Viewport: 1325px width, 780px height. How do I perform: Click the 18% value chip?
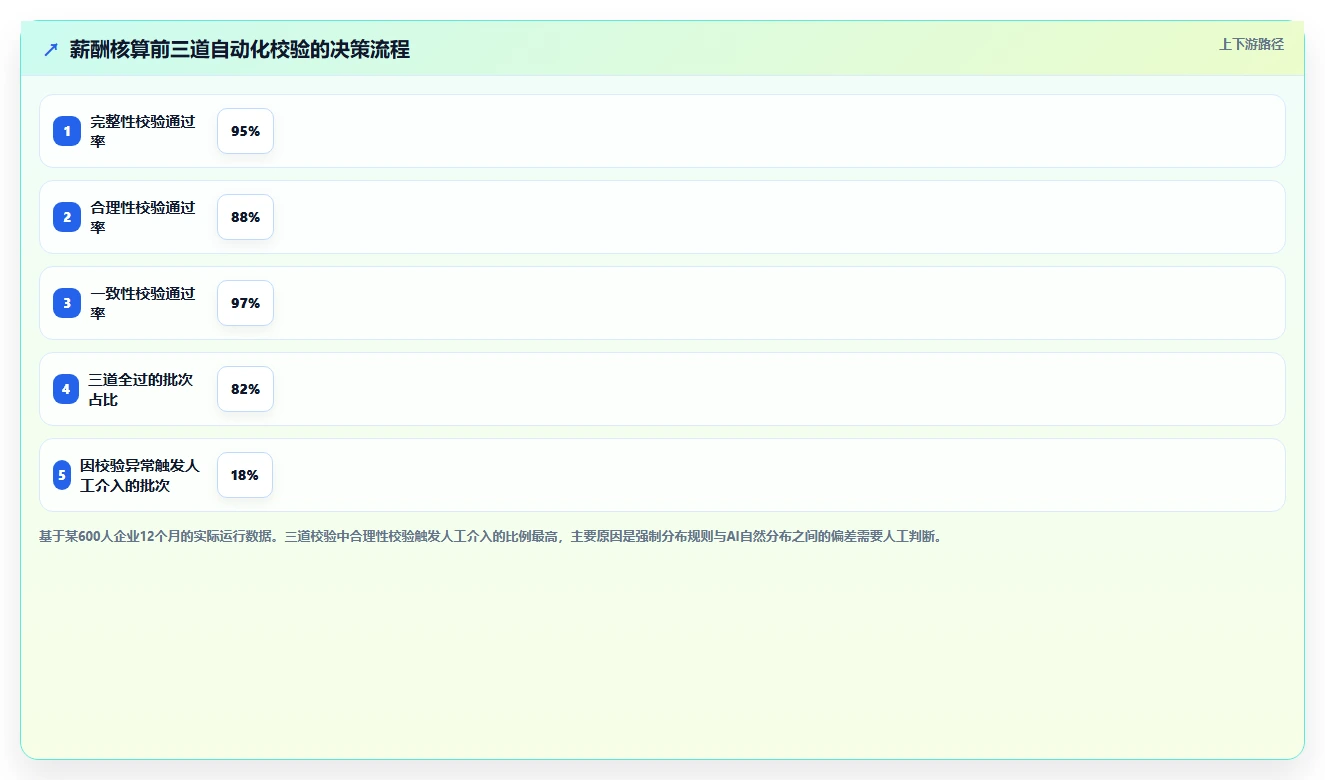click(245, 475)
